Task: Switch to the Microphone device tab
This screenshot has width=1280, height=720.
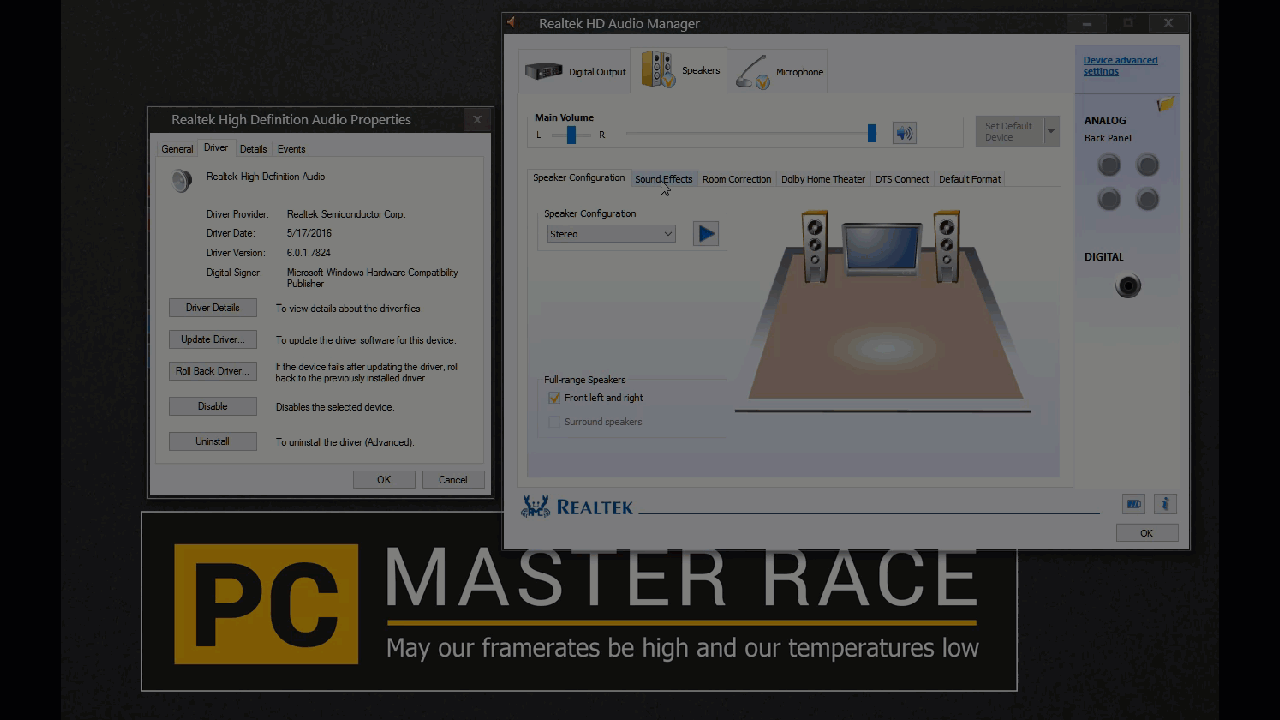Action: point(780,72)
